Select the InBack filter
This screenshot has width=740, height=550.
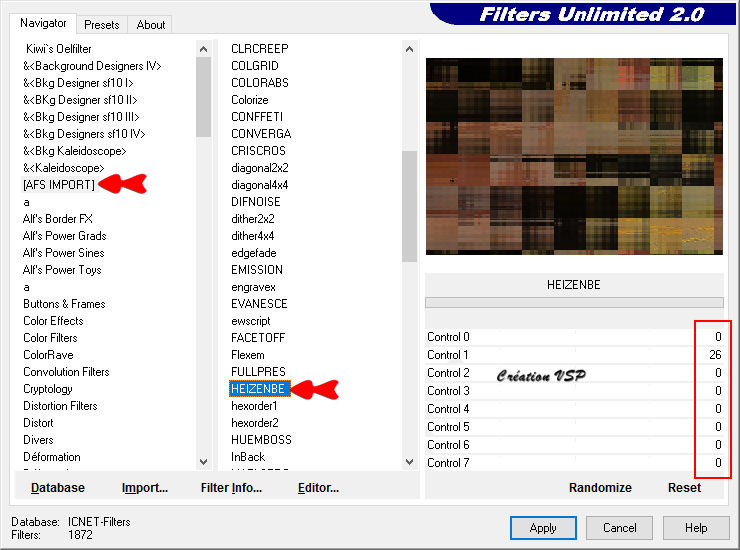click(x=248, y=457)
